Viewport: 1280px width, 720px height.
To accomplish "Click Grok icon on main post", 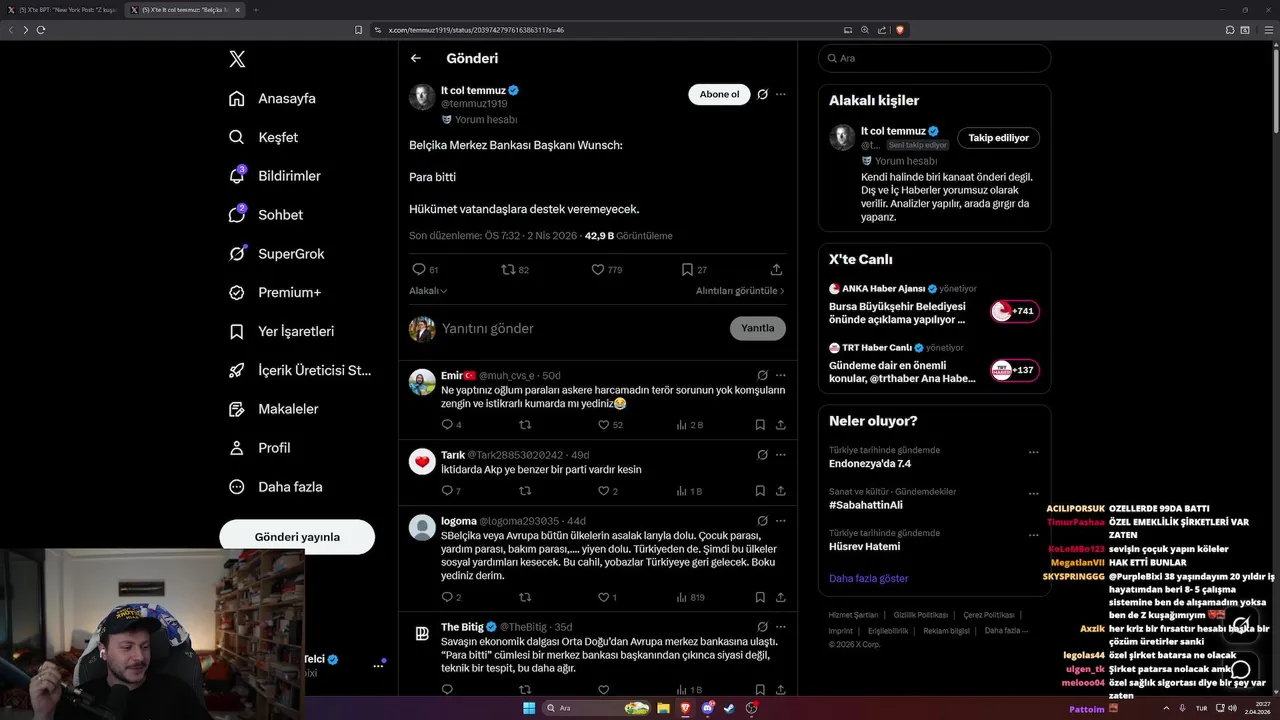I will 762,94.
